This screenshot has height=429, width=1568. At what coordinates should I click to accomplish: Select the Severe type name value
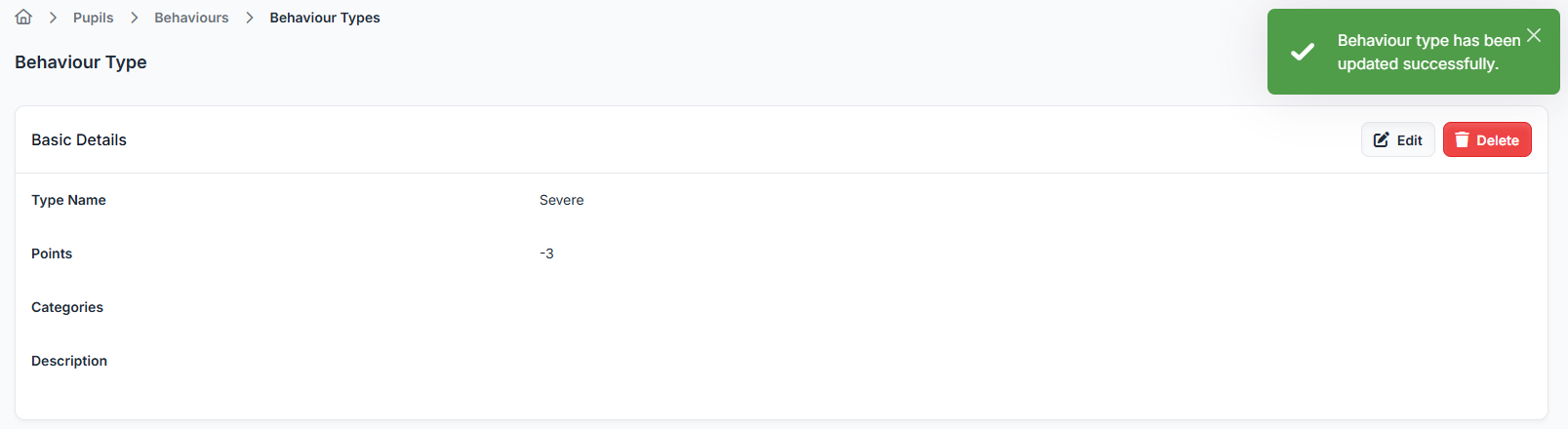(562, 200)
